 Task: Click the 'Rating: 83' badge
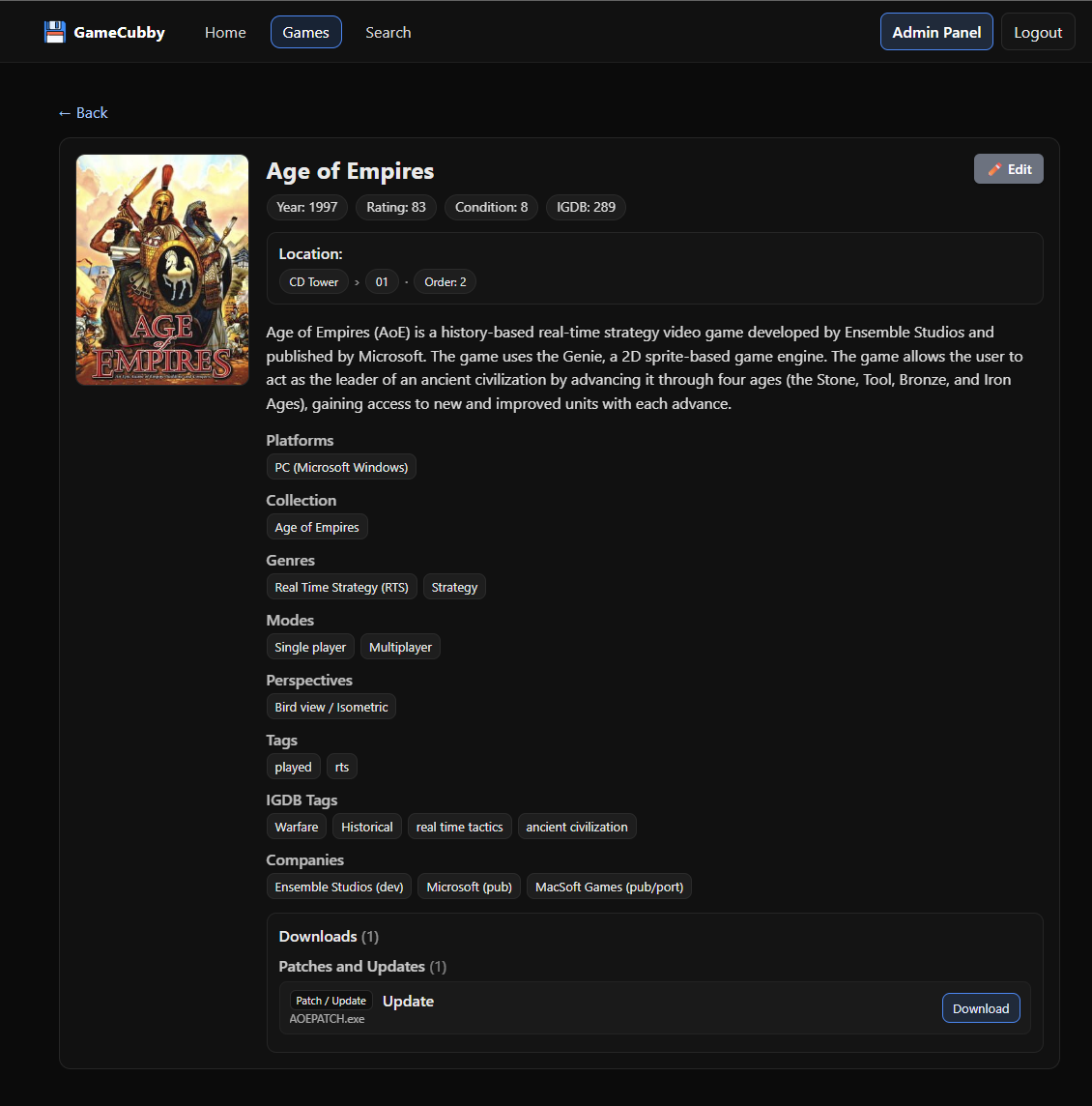395,207
